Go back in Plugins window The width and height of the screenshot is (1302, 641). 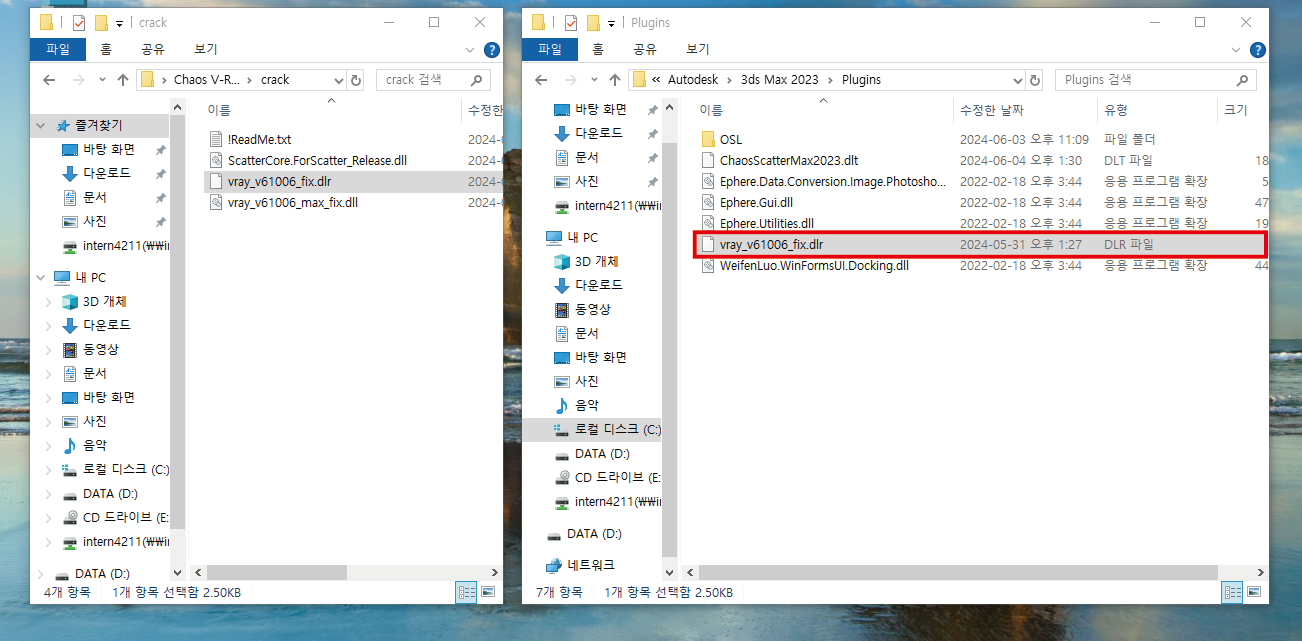pos(541,80)
